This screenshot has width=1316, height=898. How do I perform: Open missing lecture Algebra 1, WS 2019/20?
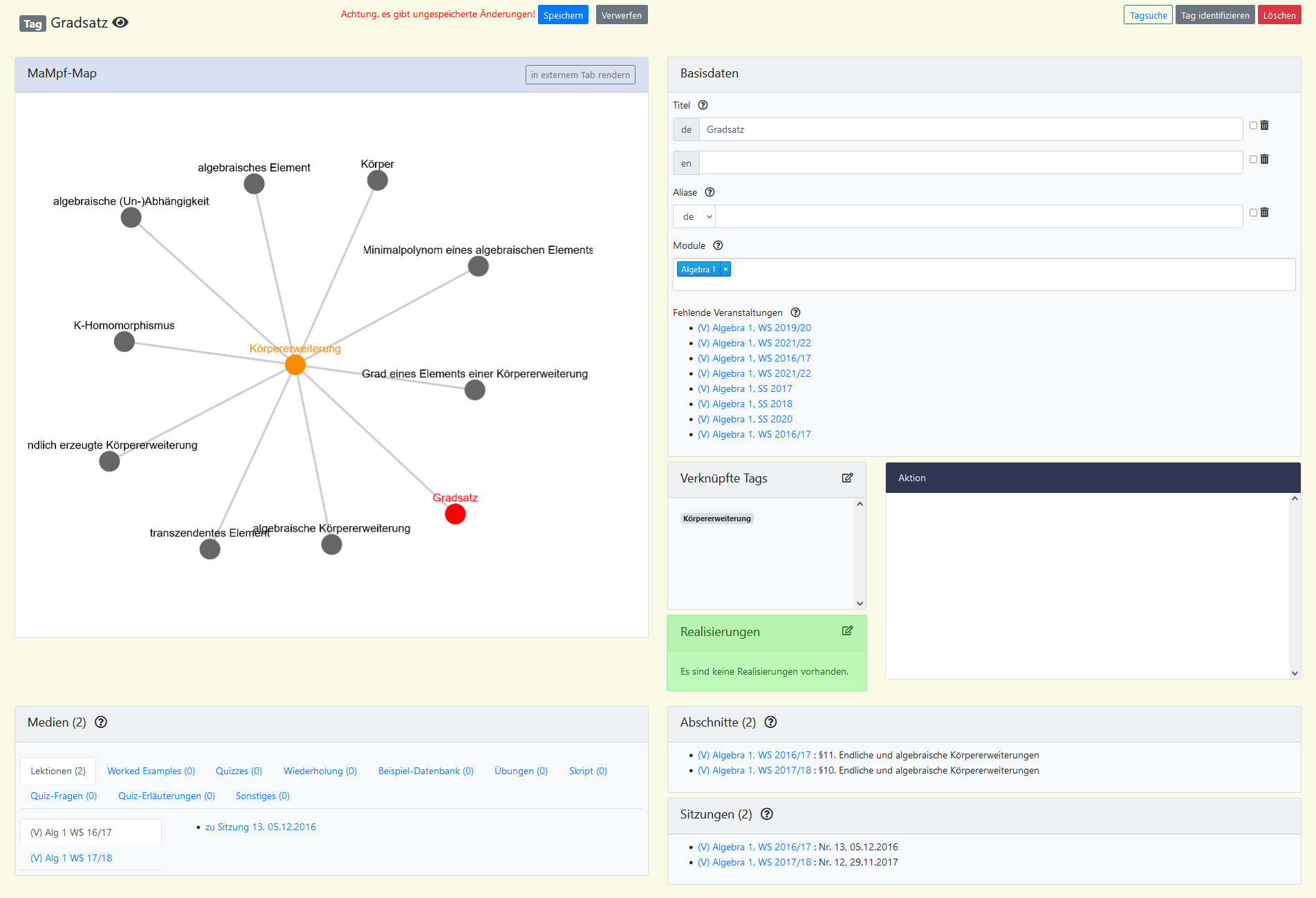tap(754, 328)
